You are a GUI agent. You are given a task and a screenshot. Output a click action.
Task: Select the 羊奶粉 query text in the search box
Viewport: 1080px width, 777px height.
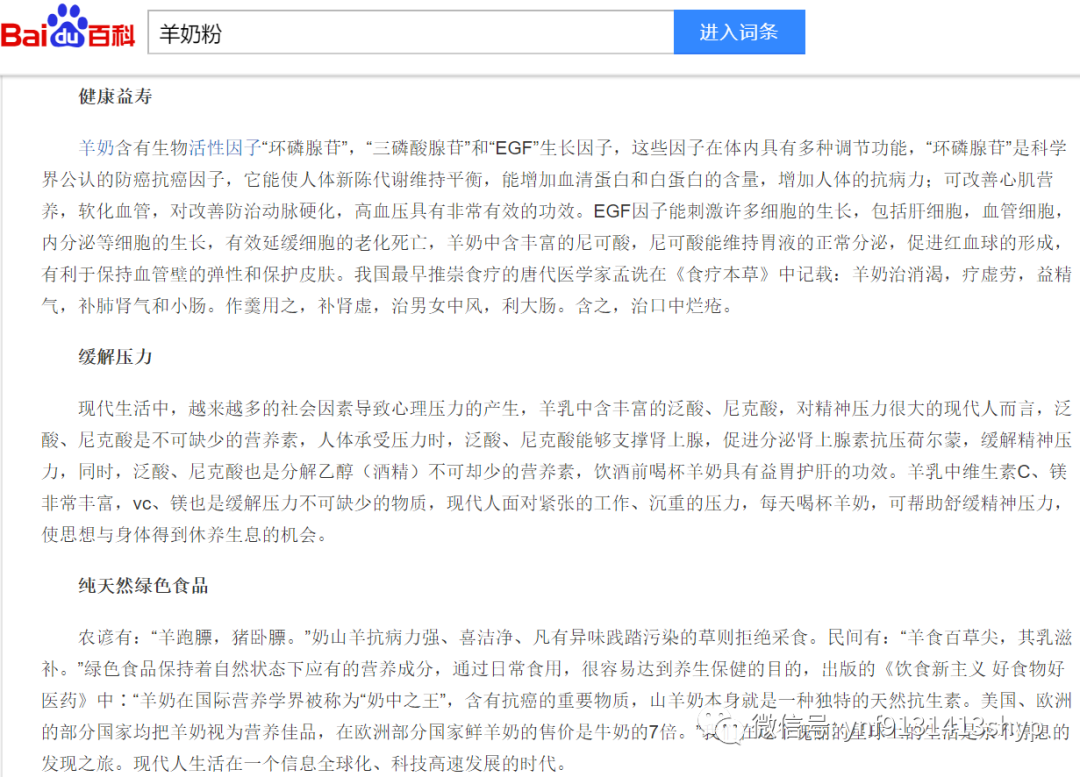click(x=190, y=32)
